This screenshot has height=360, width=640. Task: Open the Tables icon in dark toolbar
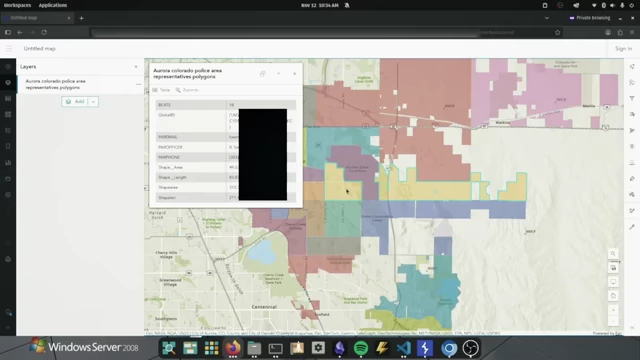8,98
